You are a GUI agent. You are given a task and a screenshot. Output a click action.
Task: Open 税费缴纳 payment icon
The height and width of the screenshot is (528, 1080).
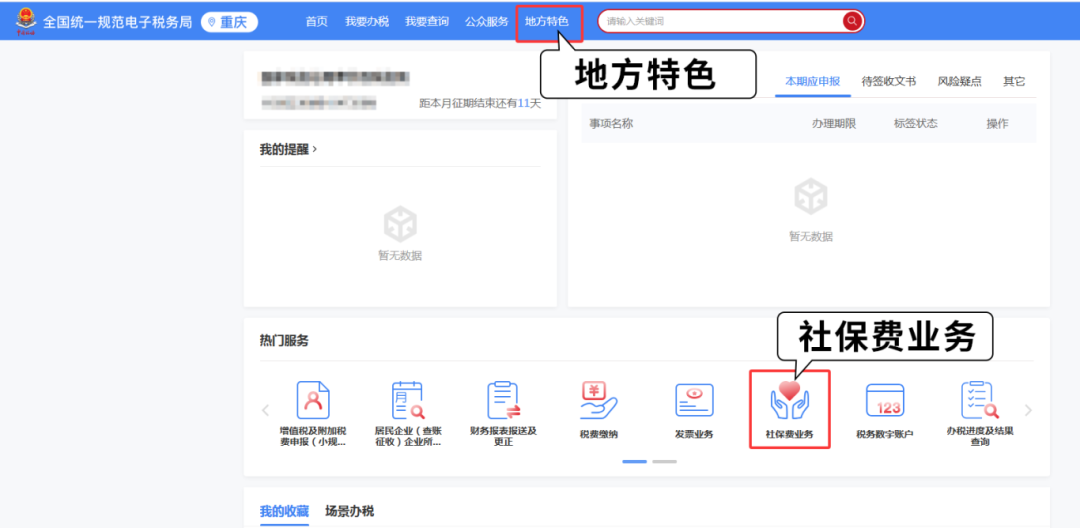[598, 400]
